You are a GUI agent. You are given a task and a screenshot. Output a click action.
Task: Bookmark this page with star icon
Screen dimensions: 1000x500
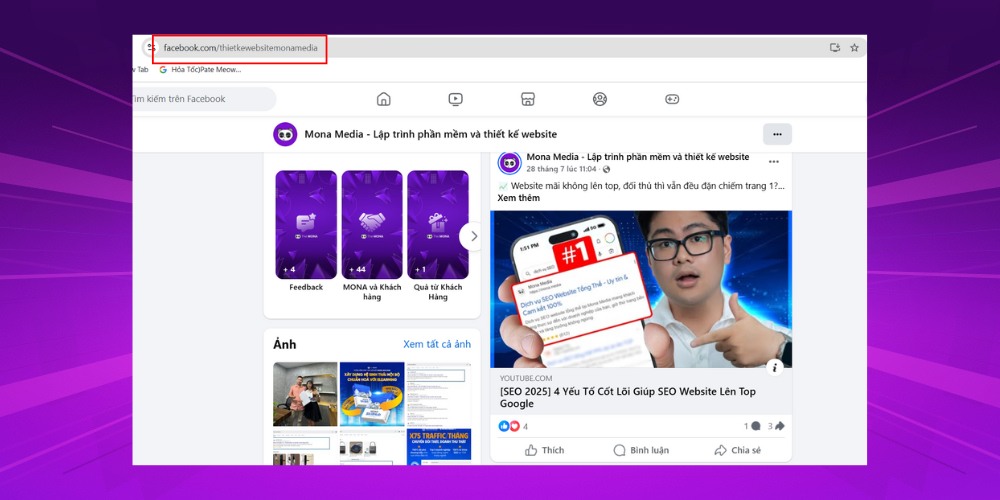tap(854, 48)
